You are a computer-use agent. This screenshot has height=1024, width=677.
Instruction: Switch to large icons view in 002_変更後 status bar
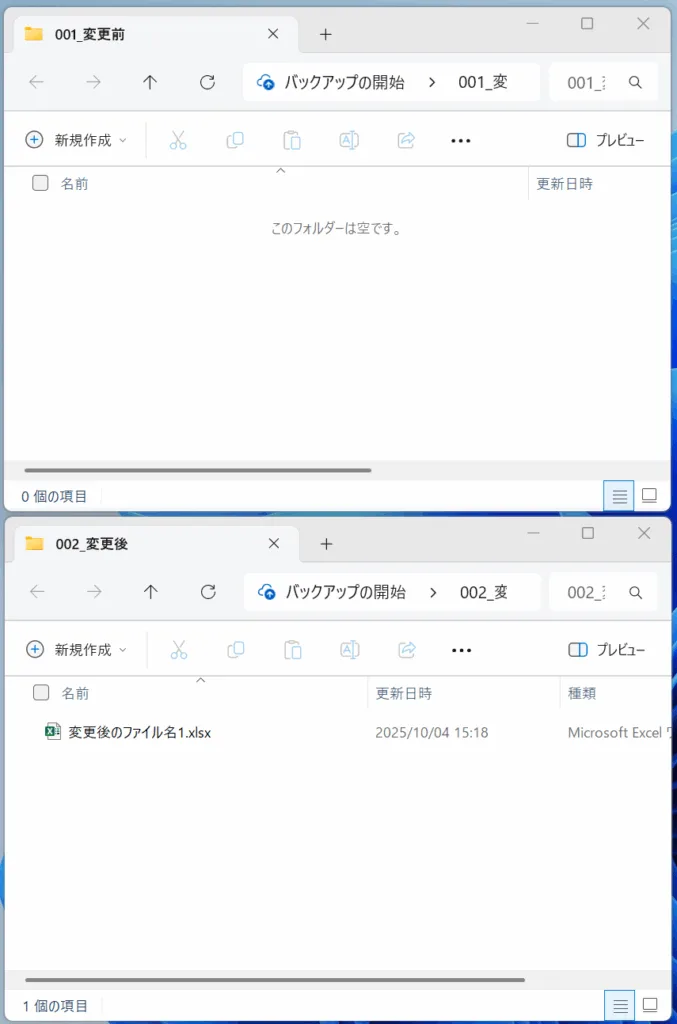[649, 1005]
